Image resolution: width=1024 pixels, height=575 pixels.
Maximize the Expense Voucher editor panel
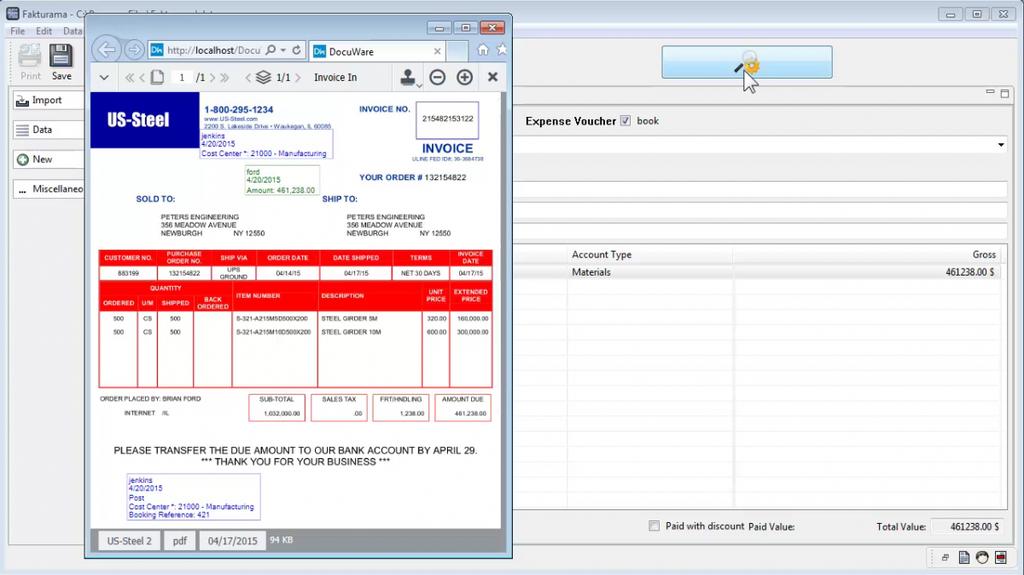pos(1005,93)
